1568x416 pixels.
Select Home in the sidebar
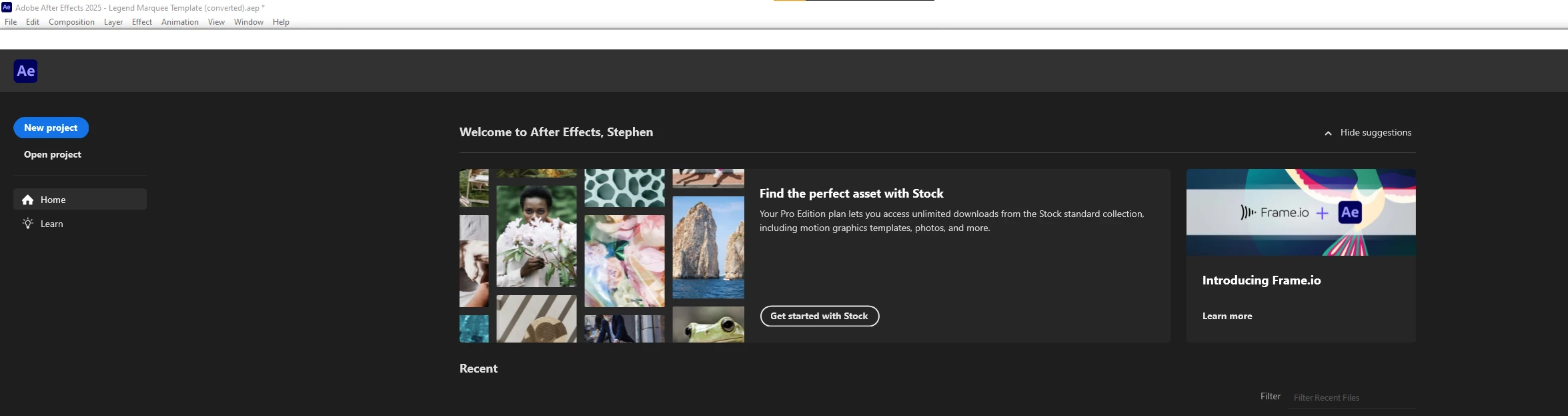click(80, 199)
